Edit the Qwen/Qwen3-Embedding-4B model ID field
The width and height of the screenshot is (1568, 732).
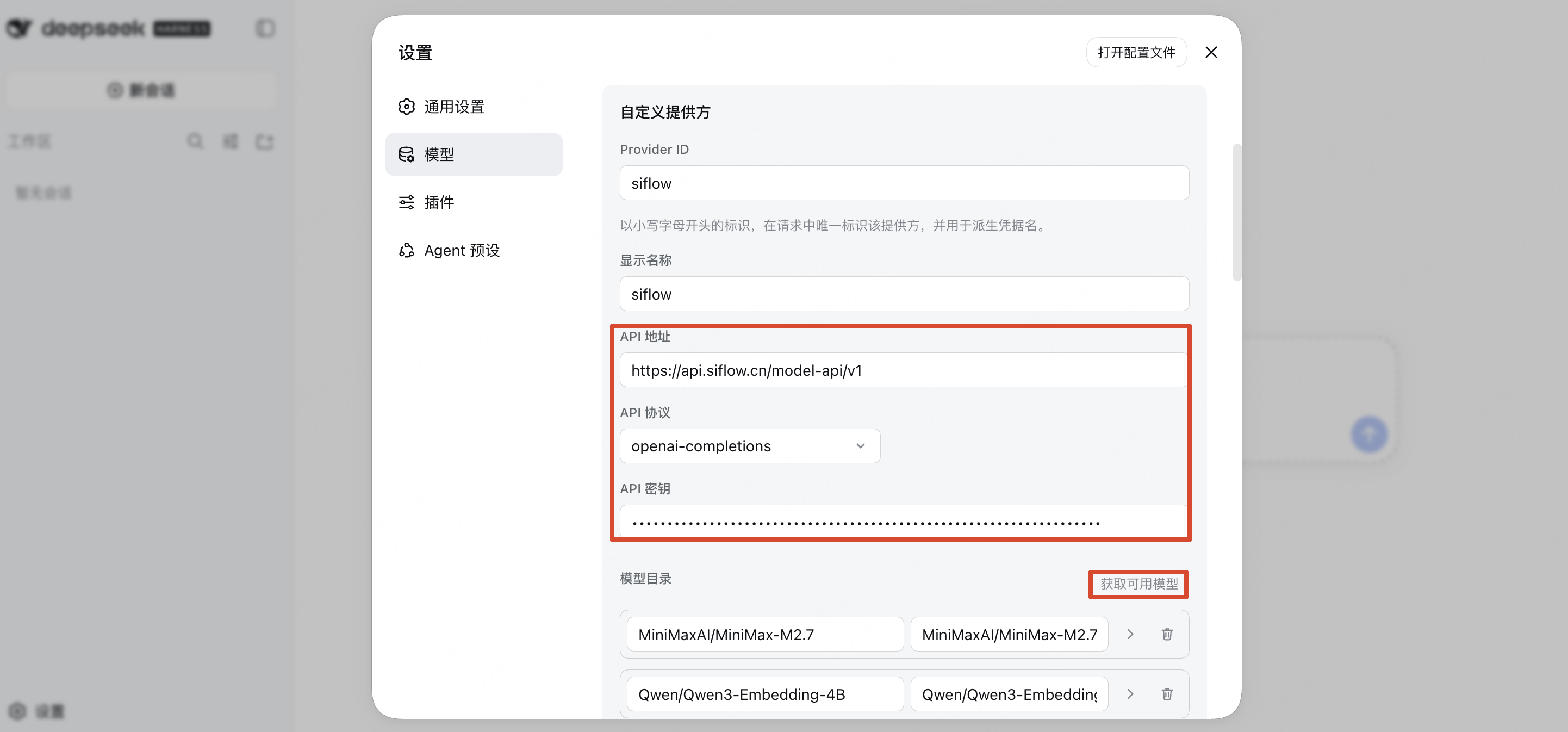click(x=764, y=693)
